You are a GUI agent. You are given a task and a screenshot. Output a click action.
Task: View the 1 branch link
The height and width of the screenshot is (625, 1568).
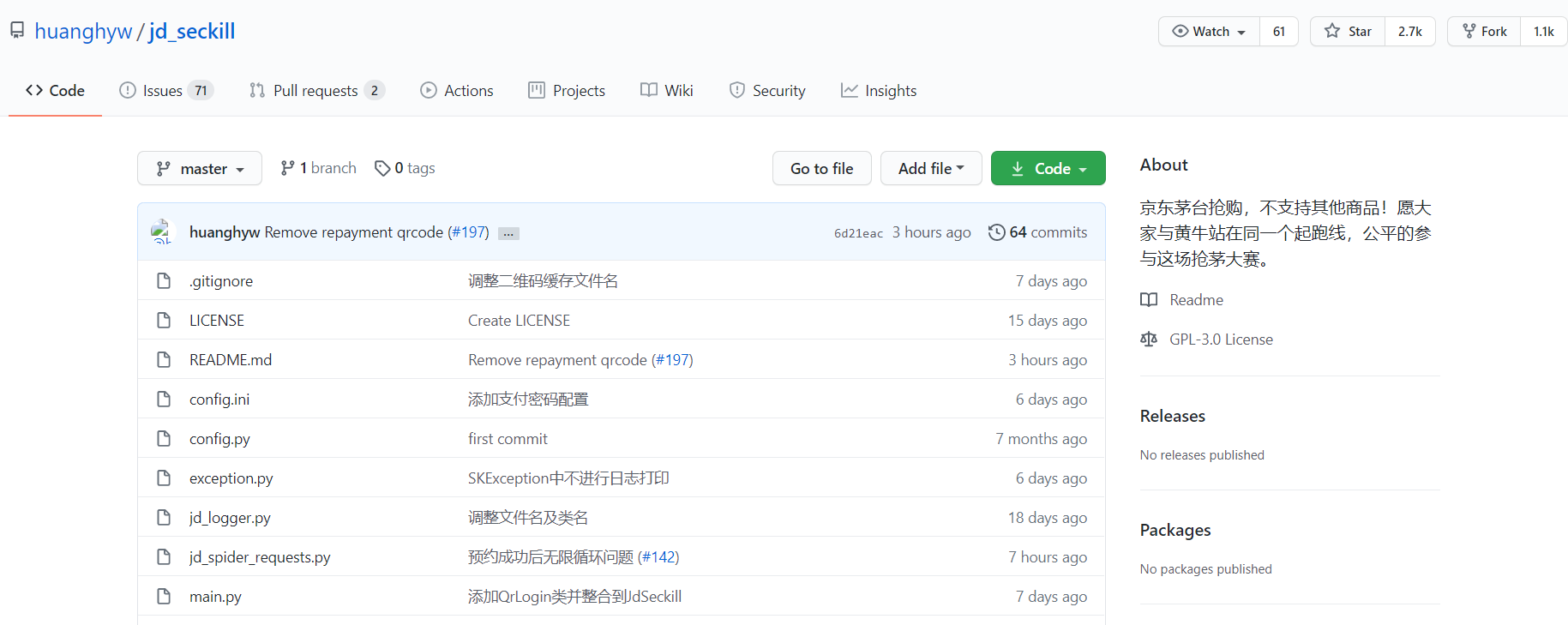[318, 168]
